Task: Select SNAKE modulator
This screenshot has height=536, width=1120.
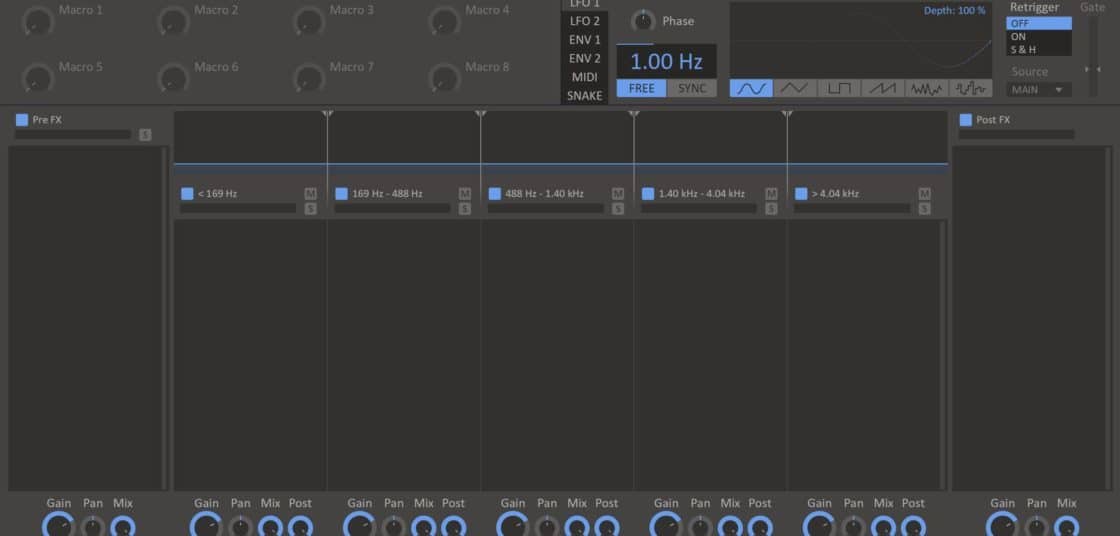Action: click(584, 95)
